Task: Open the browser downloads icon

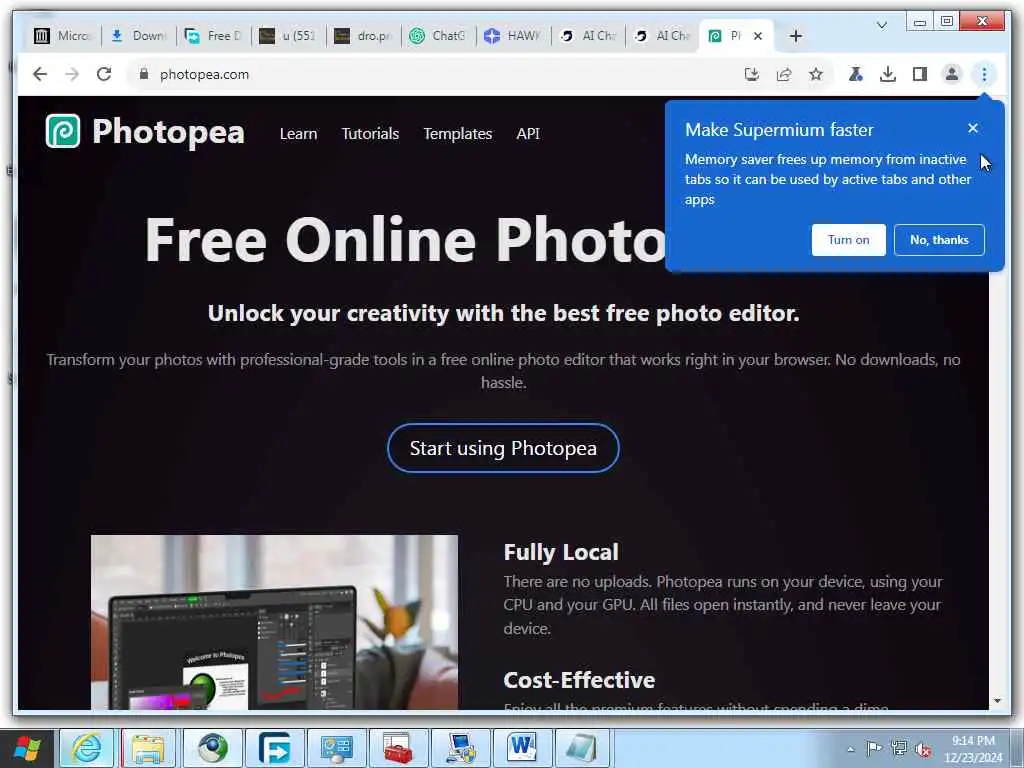Action: (x=888, y=74)
